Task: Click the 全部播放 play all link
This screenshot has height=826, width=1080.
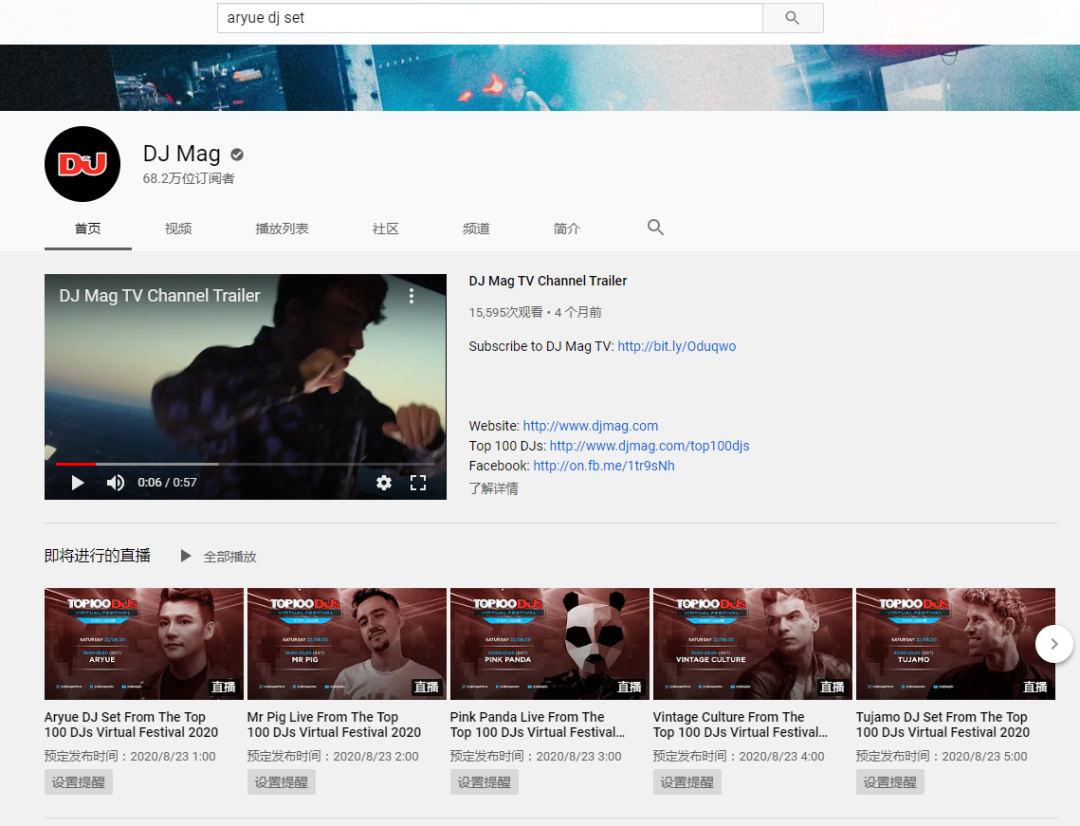Action: pos(230,557)
